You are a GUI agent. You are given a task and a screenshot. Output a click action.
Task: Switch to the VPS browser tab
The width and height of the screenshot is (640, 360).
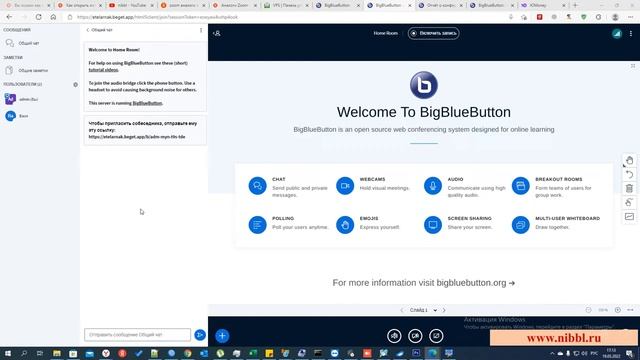[x=287, y=6]
